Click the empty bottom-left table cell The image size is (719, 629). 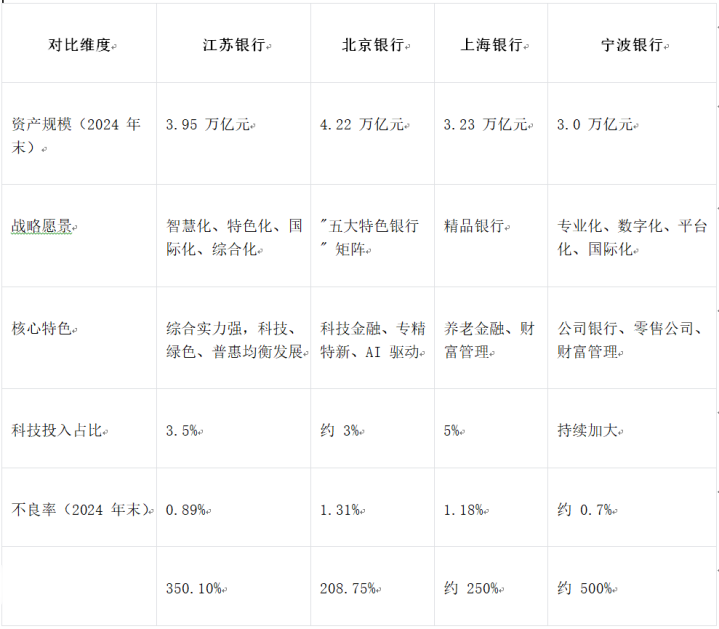[x=79, y=588]
